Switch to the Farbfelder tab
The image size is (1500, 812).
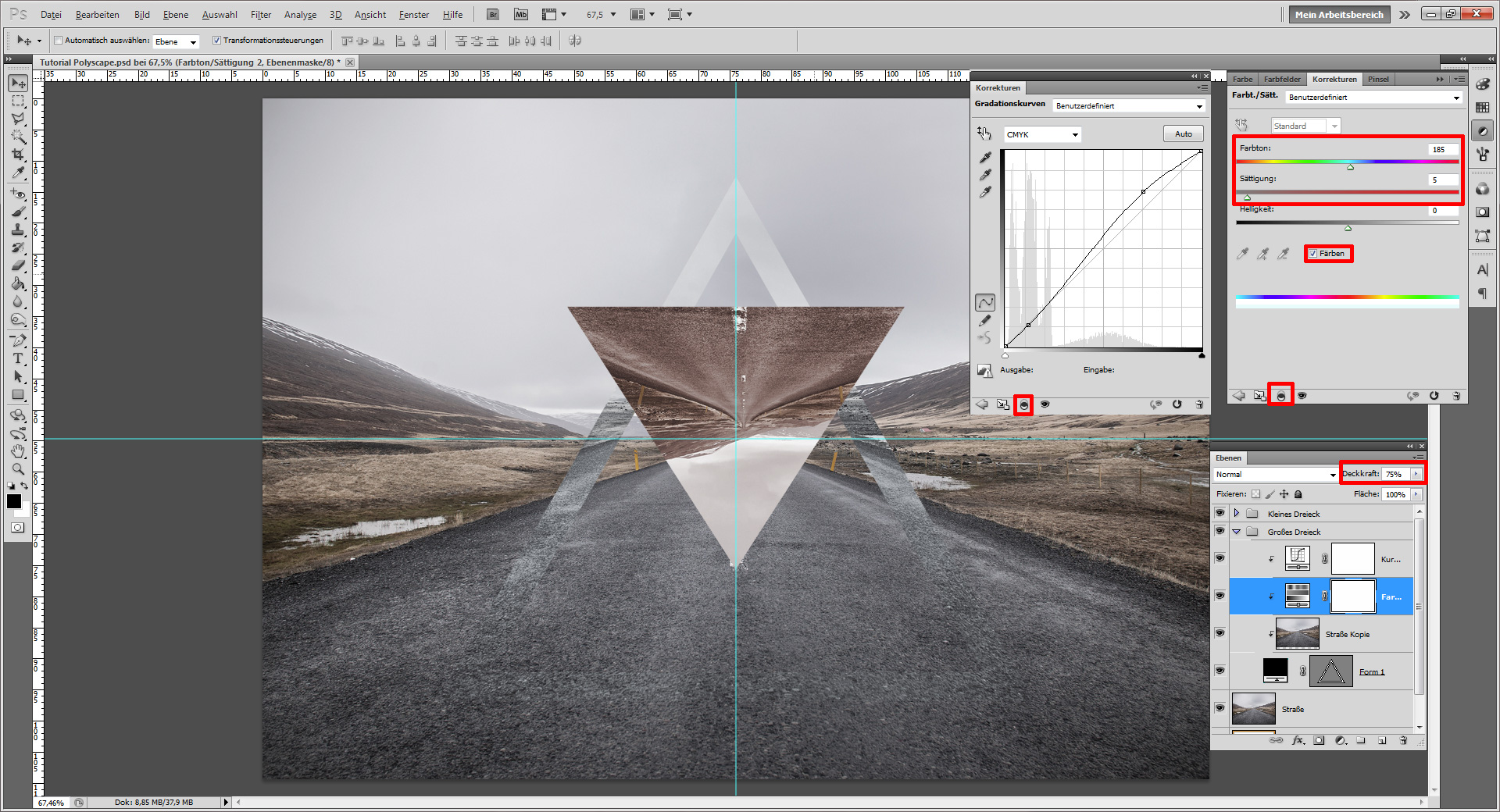1281,79
